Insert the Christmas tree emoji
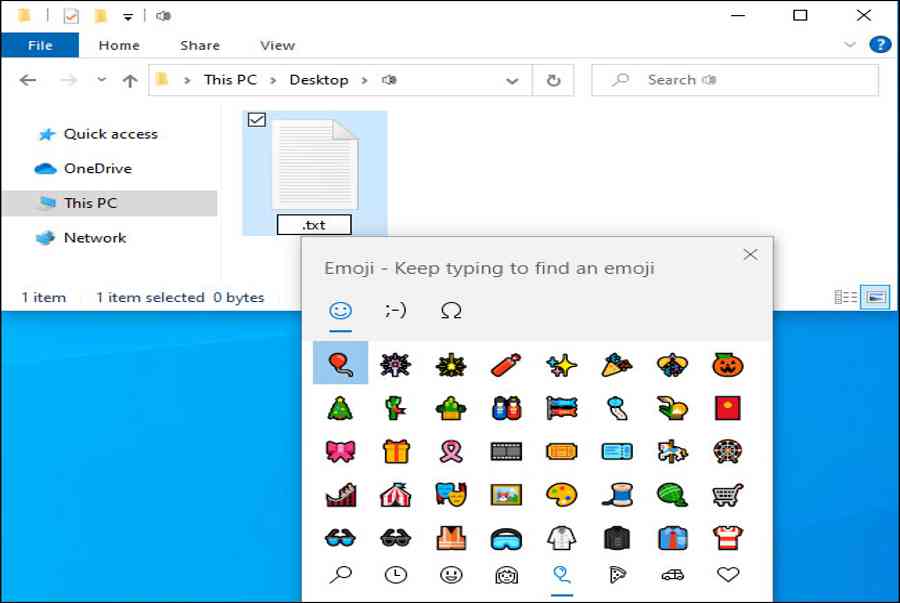Screen dimensions: 900x603 (340, 409)
